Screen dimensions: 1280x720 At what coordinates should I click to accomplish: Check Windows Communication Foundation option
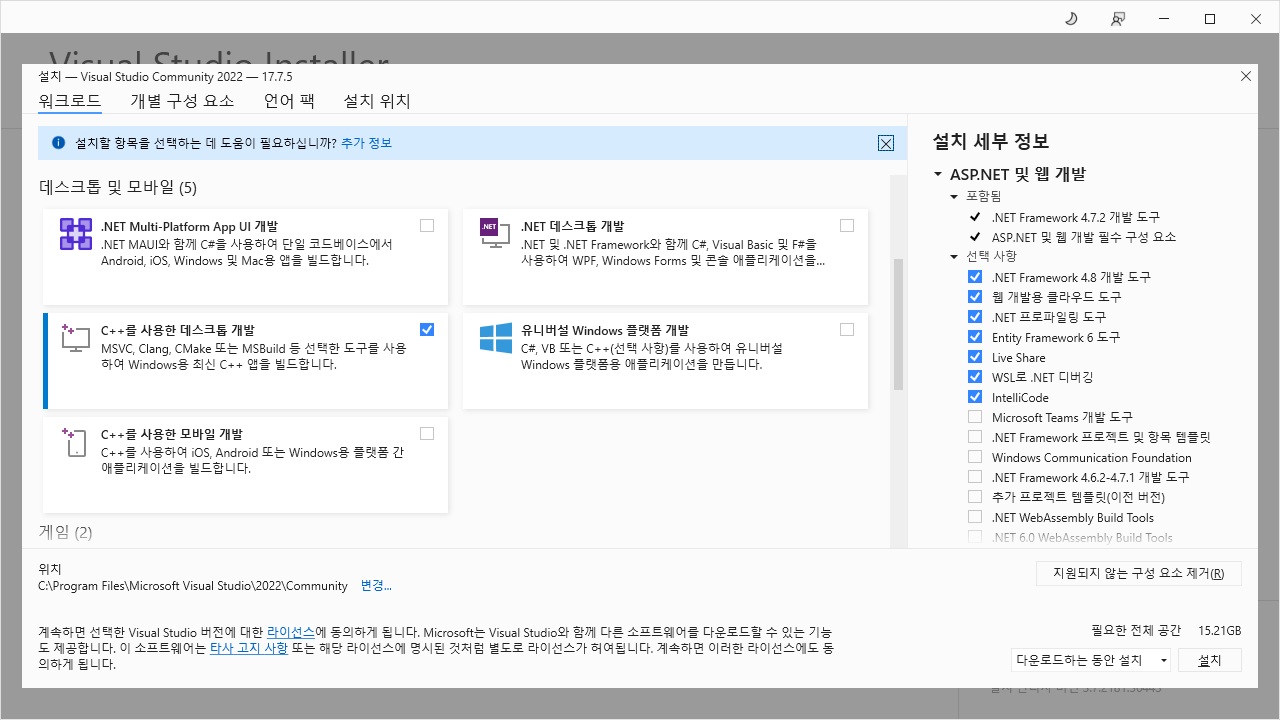coord(975,457)
